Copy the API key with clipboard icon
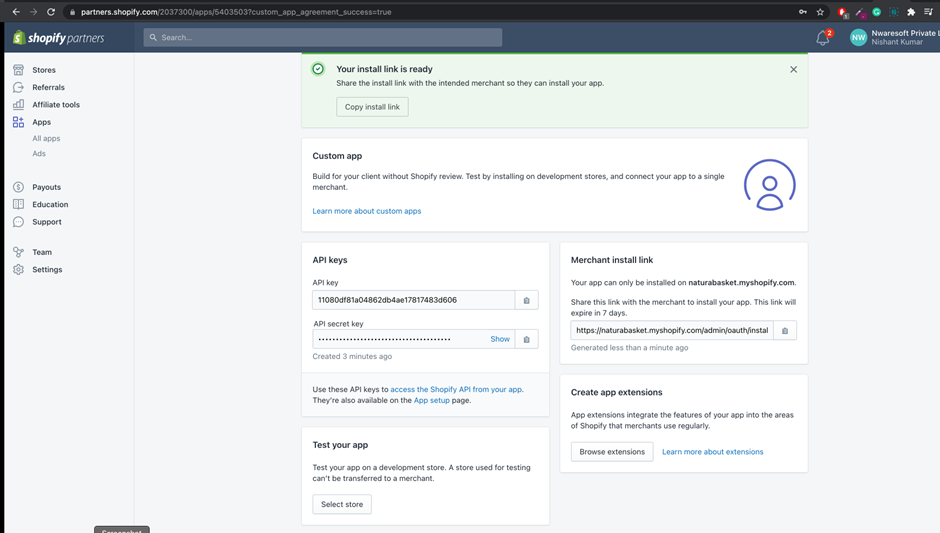Screen dimensions: 940x533 tap(527, 300)
